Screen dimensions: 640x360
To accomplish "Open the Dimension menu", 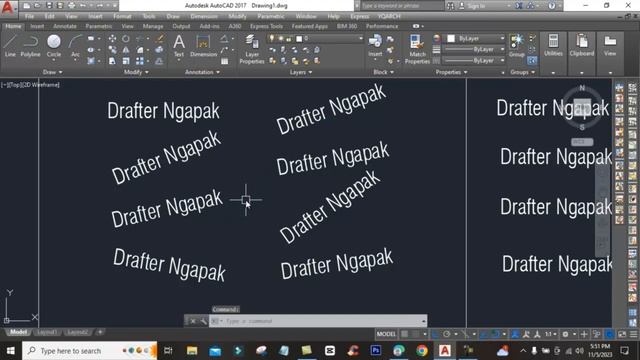I will pyautogui.click(x=204, y=16).
